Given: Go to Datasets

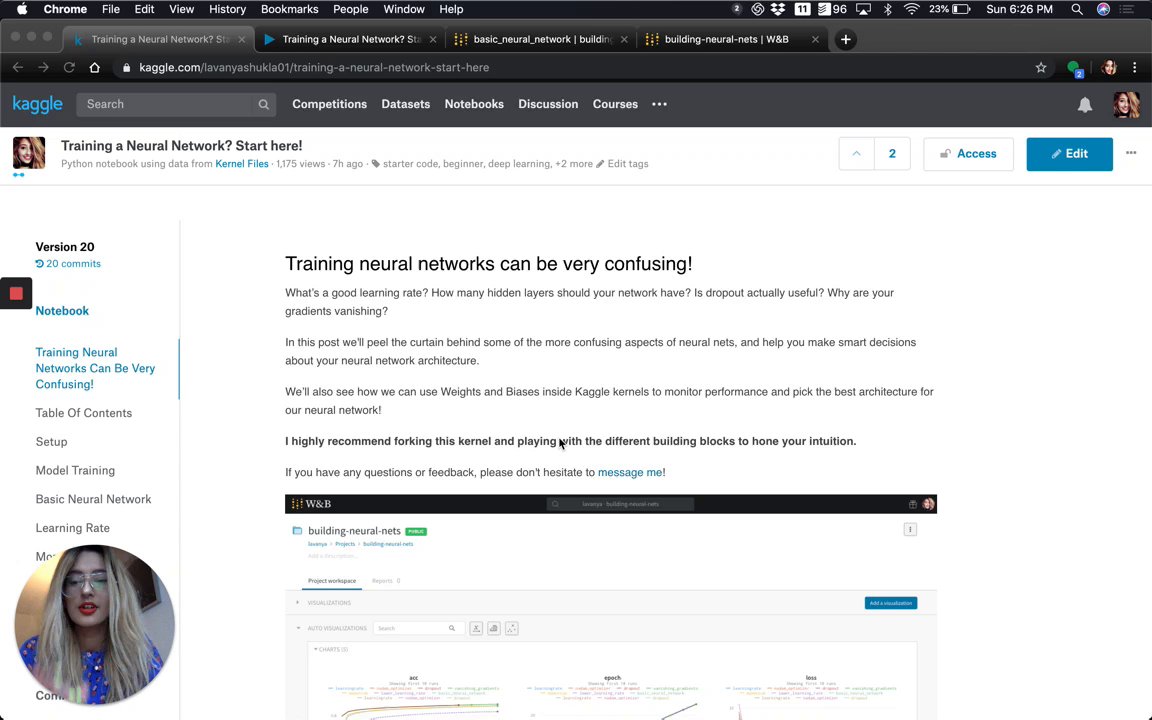Looking at the screenshot, I should (406, 104).
